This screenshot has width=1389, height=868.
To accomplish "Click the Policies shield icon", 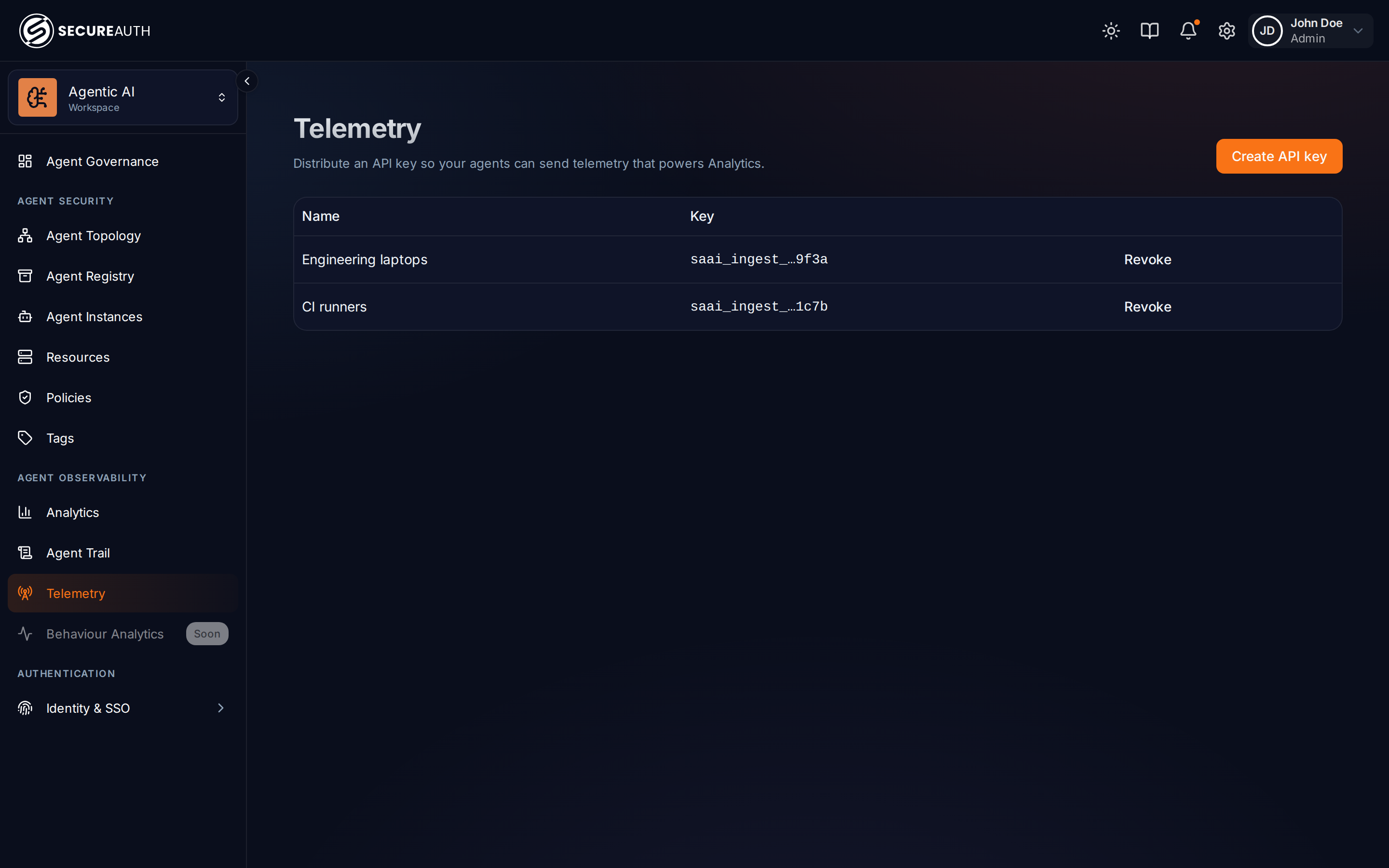I will tap(25, 397).
